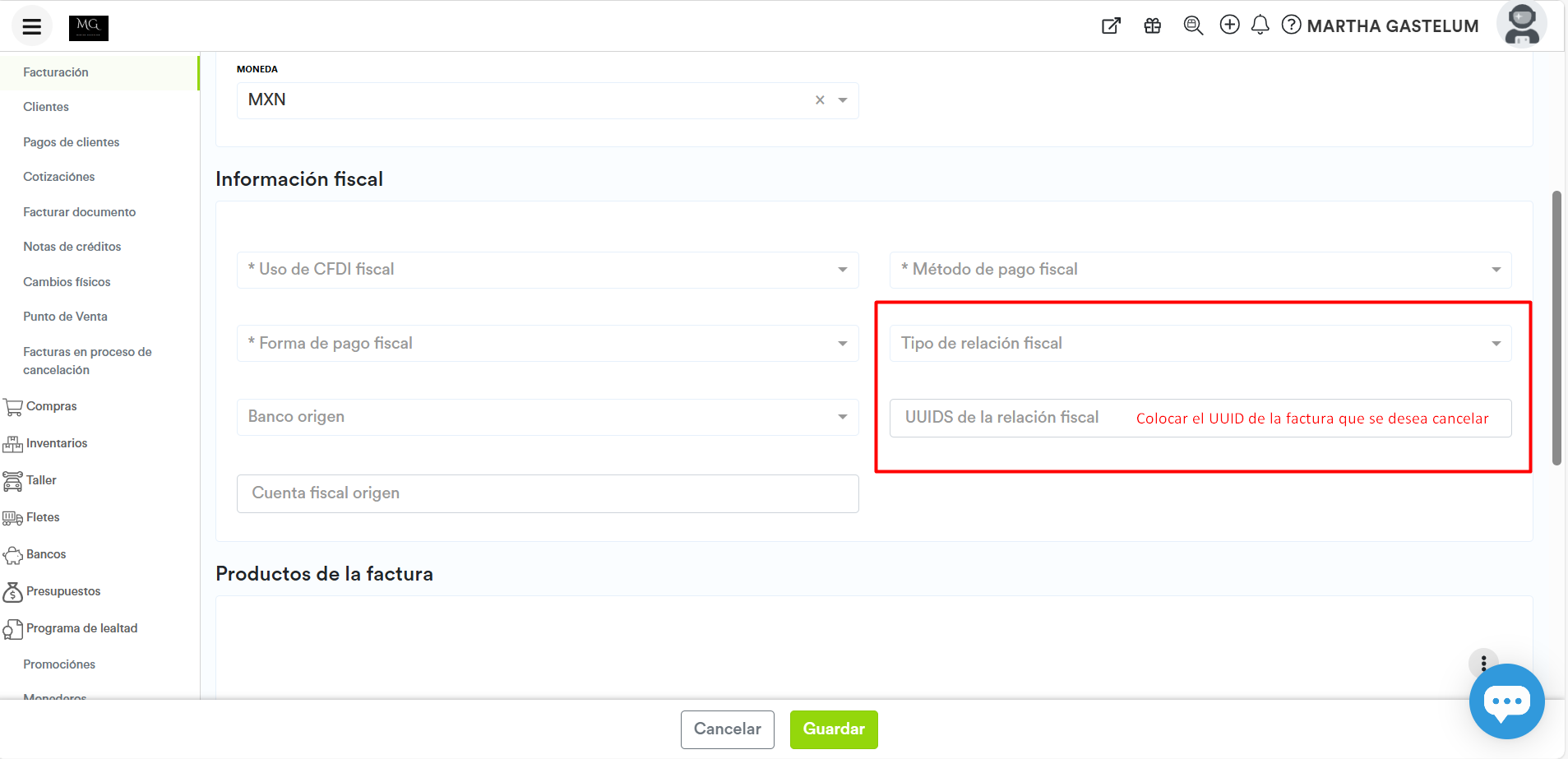Click the Cancelar button
The width and height of the screenshot is (1568, 759).
[x=727, y=729]
